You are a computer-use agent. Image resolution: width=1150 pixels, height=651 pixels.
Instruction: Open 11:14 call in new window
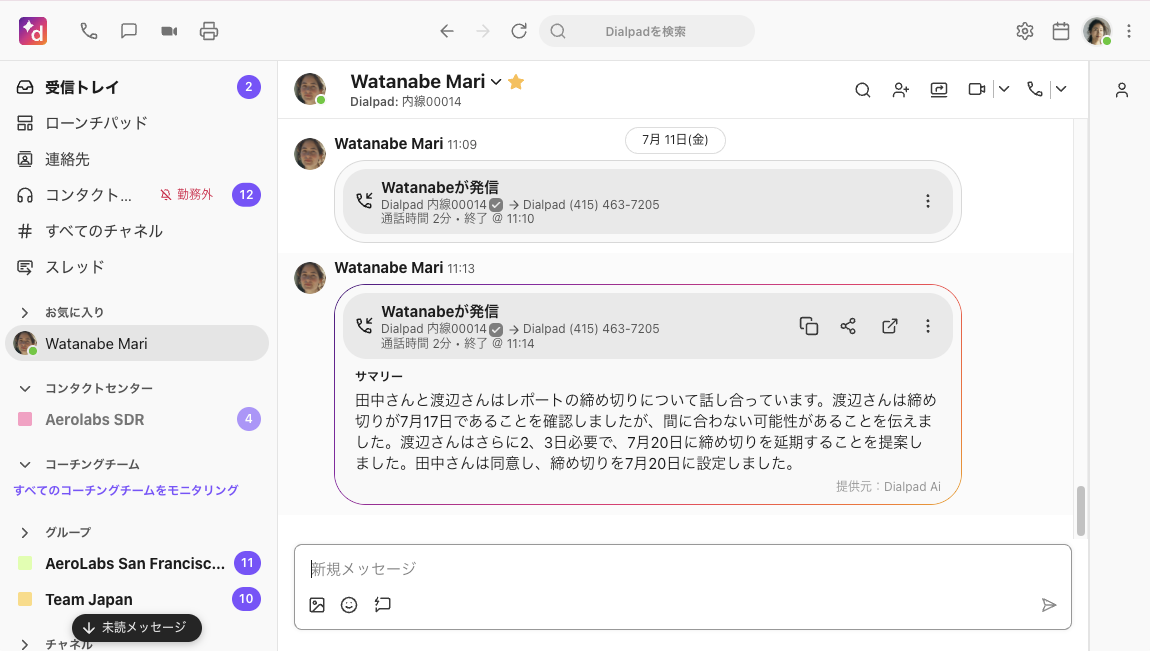[x=890, y=326]
